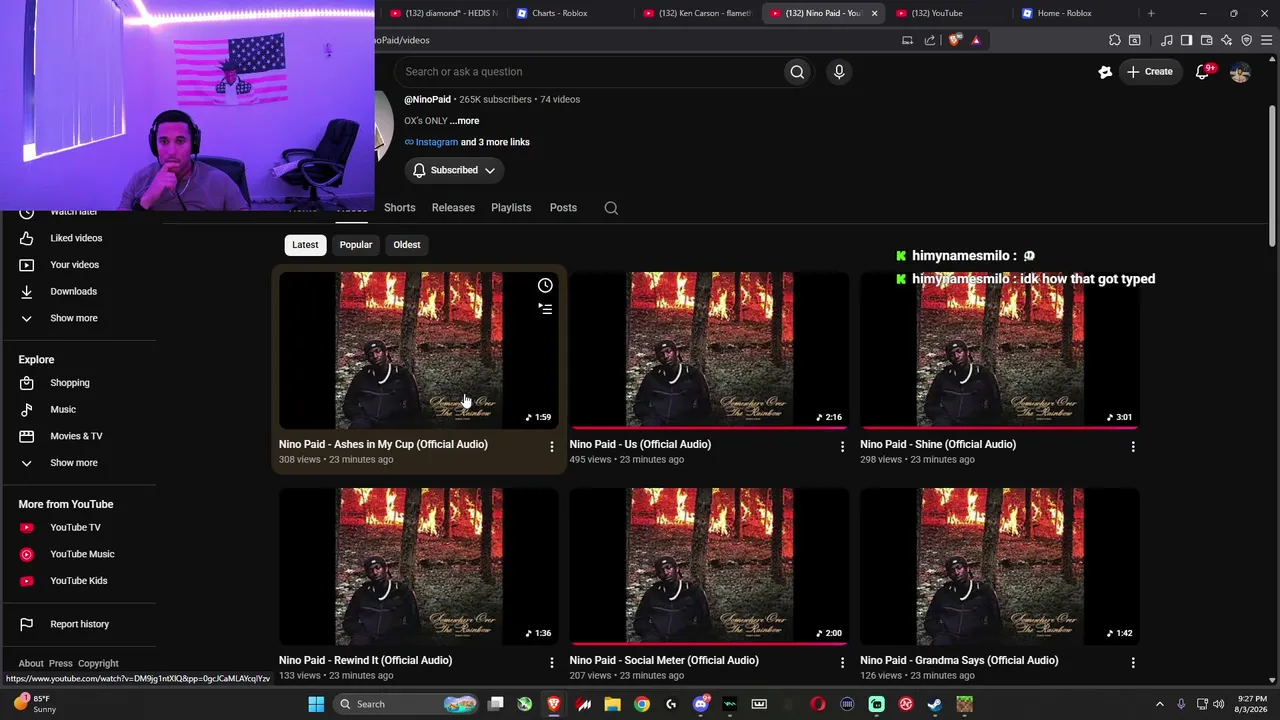Open a new browser tab with plus button
1280x720 pixels.
pyautogui.click(x=1151, y=13)
